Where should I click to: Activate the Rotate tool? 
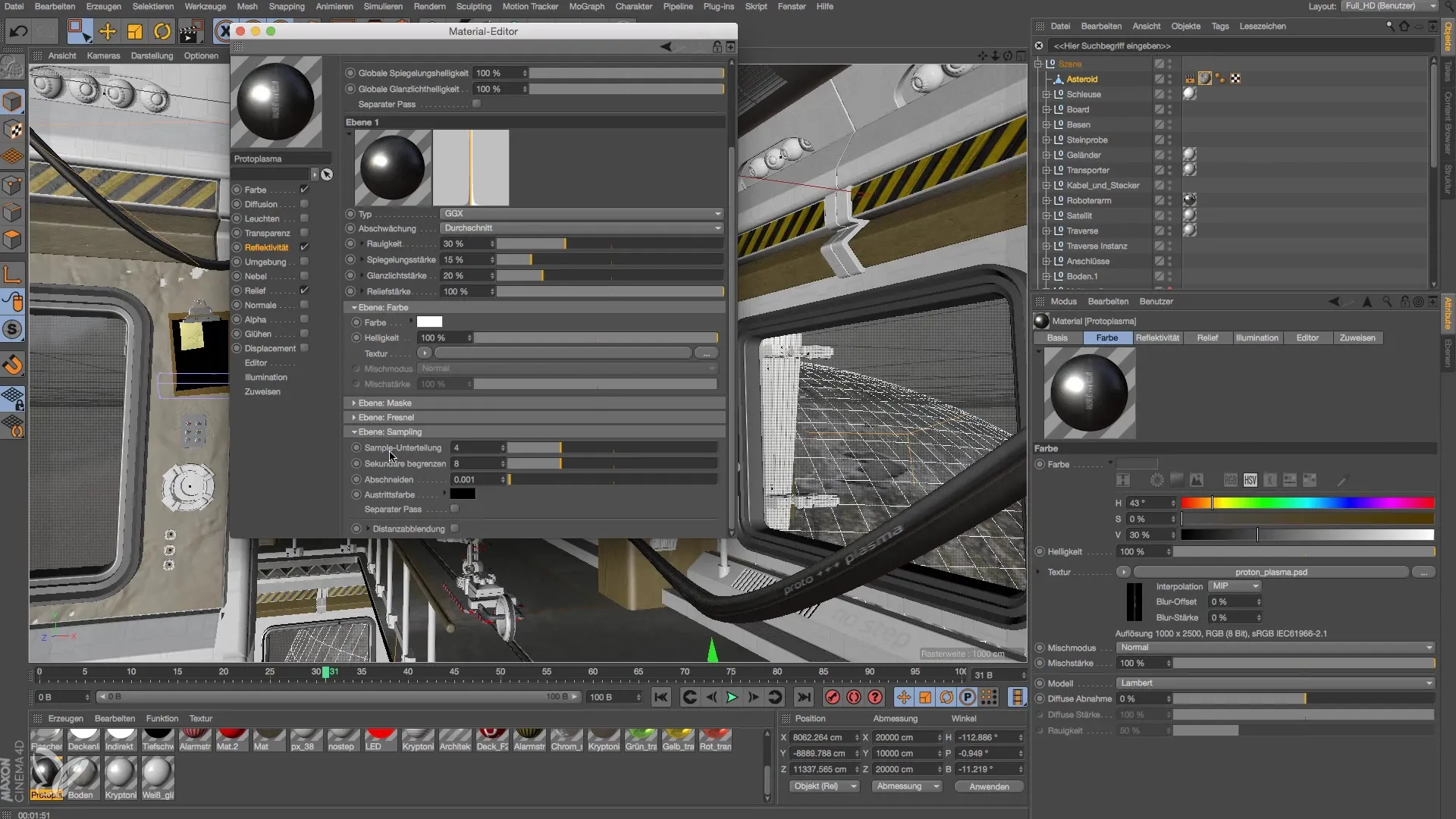click(x=162, y=32)
